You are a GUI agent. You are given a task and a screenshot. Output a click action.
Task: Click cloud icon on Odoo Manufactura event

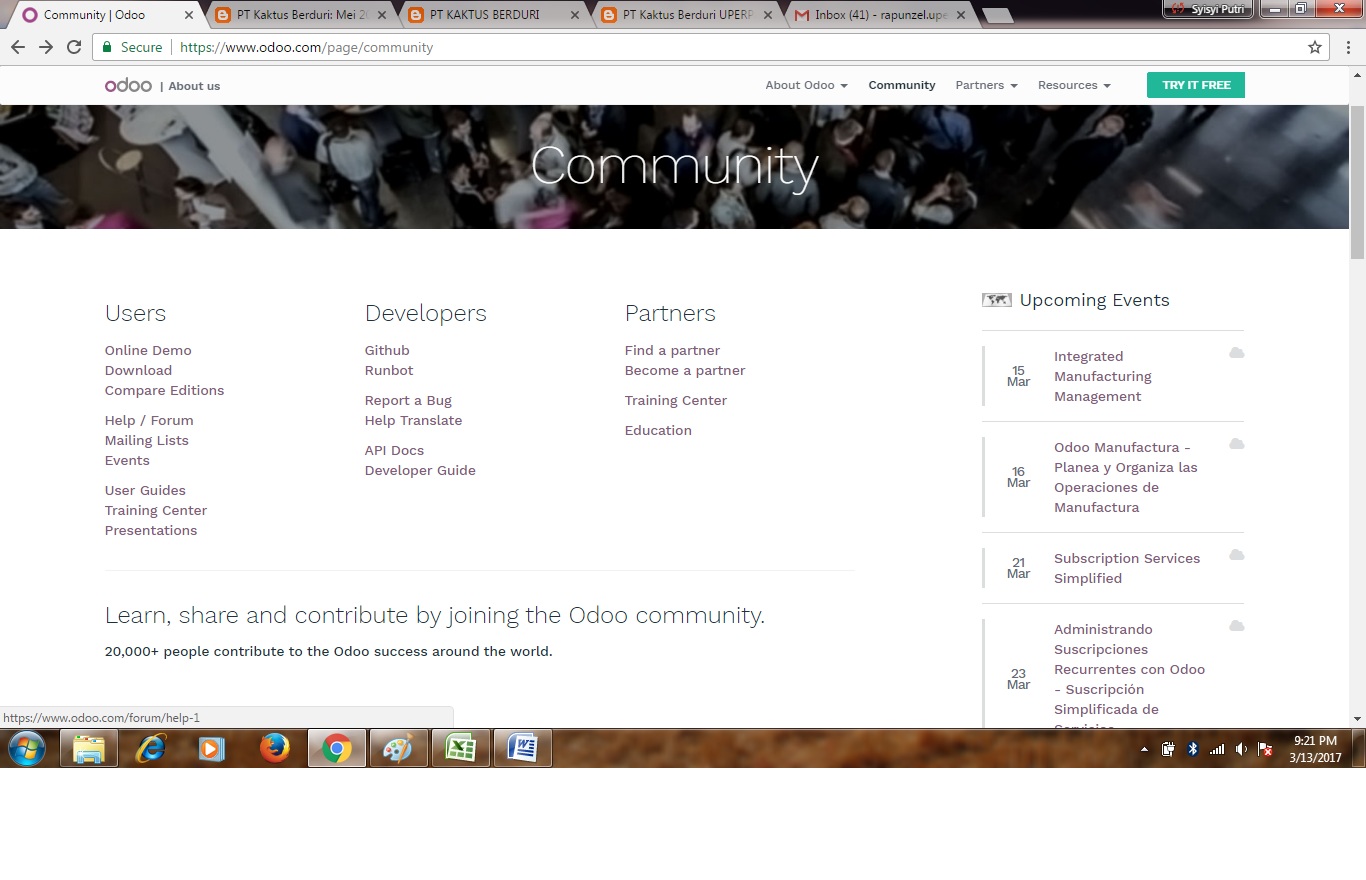(x=1236, y=444)
